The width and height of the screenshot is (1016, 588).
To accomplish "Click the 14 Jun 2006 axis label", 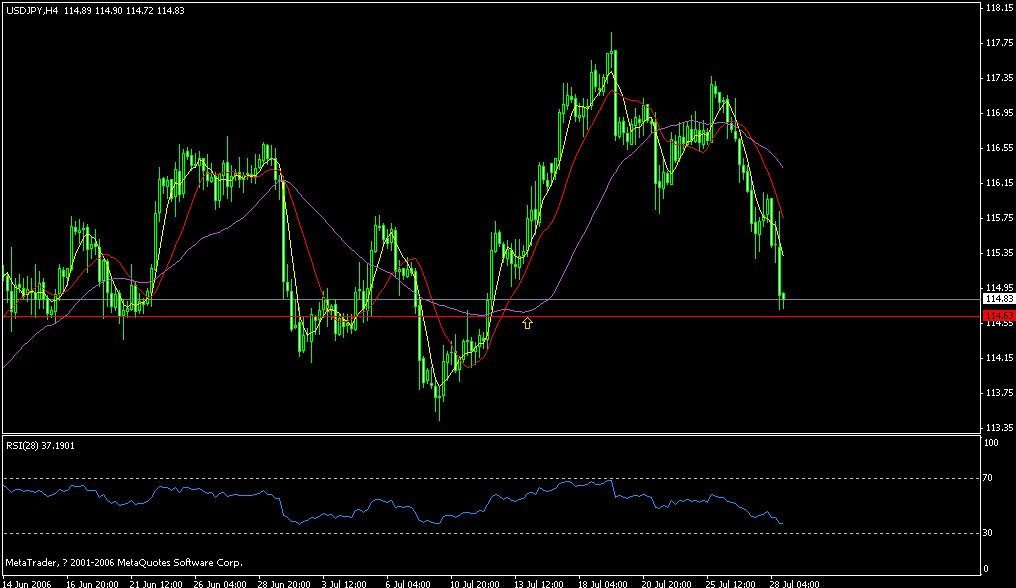I will (25, 581).
